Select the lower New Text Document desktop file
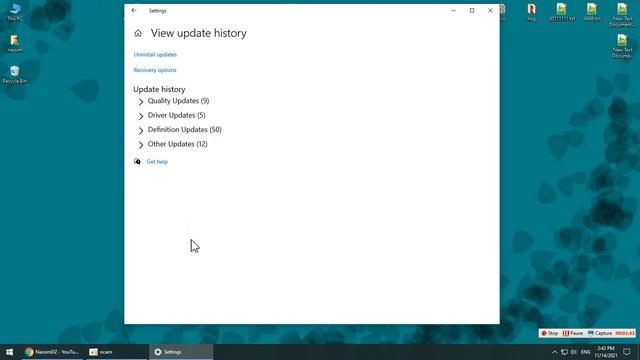The width and height of the screenshot is (640, 360). click(x=622, y=46)
